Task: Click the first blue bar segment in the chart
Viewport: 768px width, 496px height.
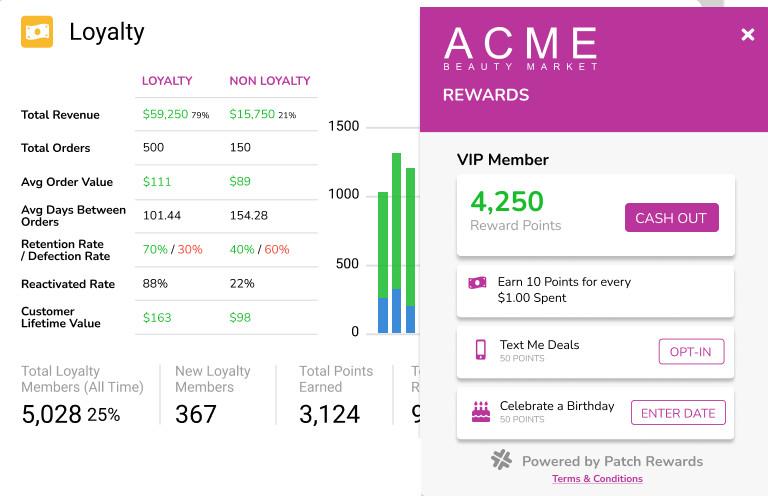Action: (x=383, y=315)
